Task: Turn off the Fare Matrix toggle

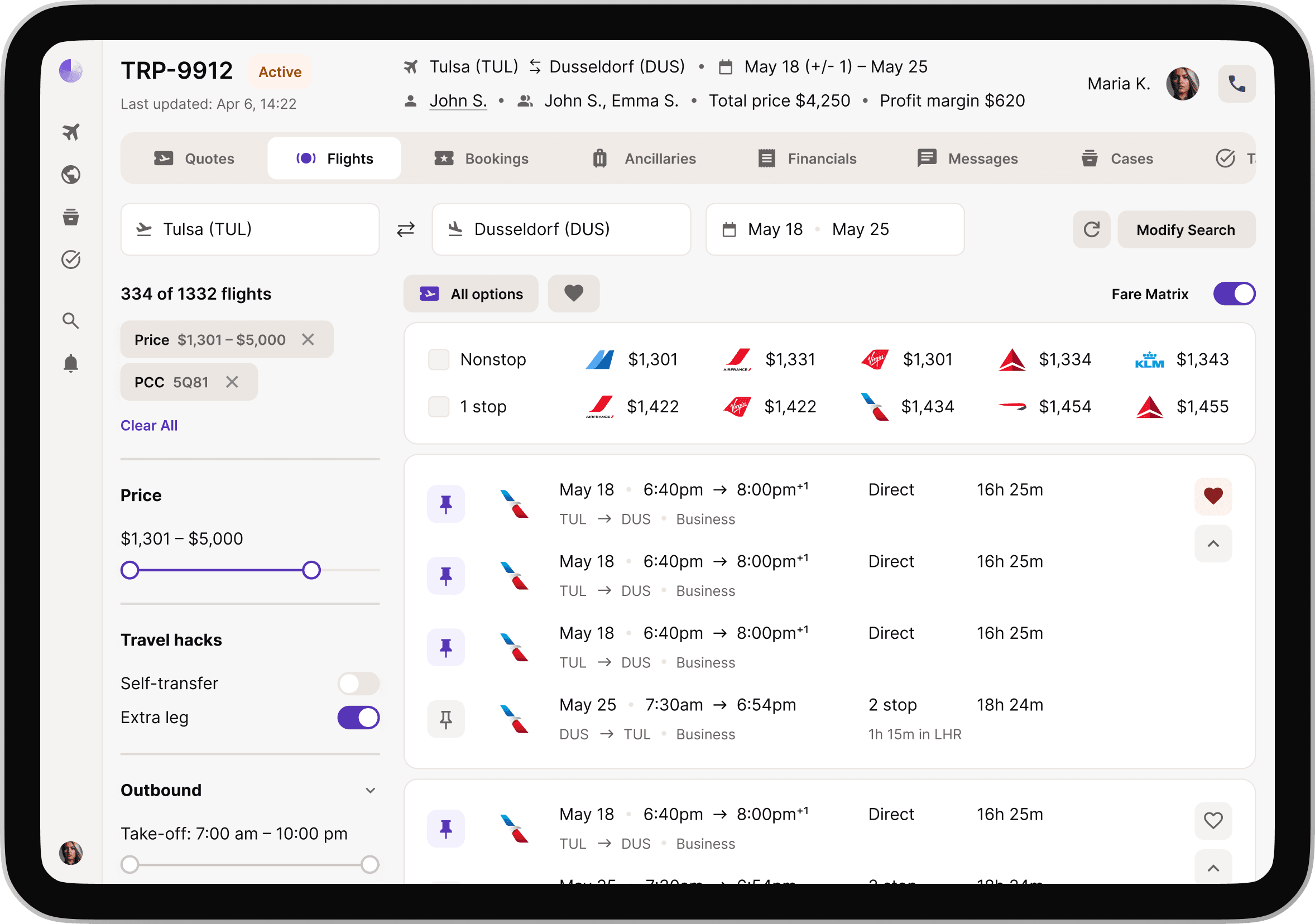Action: pos(1234,293)
